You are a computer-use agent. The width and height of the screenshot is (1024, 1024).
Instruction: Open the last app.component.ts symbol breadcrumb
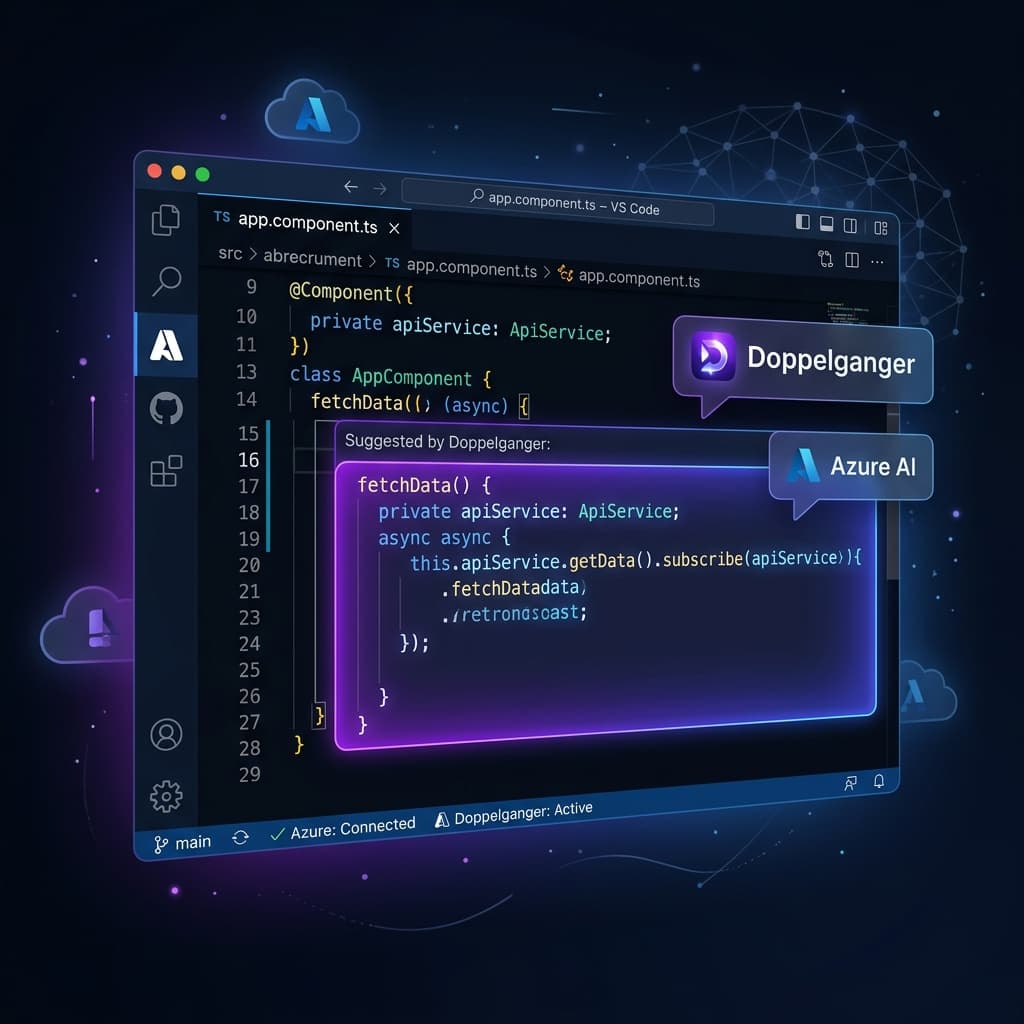[630, 278]
